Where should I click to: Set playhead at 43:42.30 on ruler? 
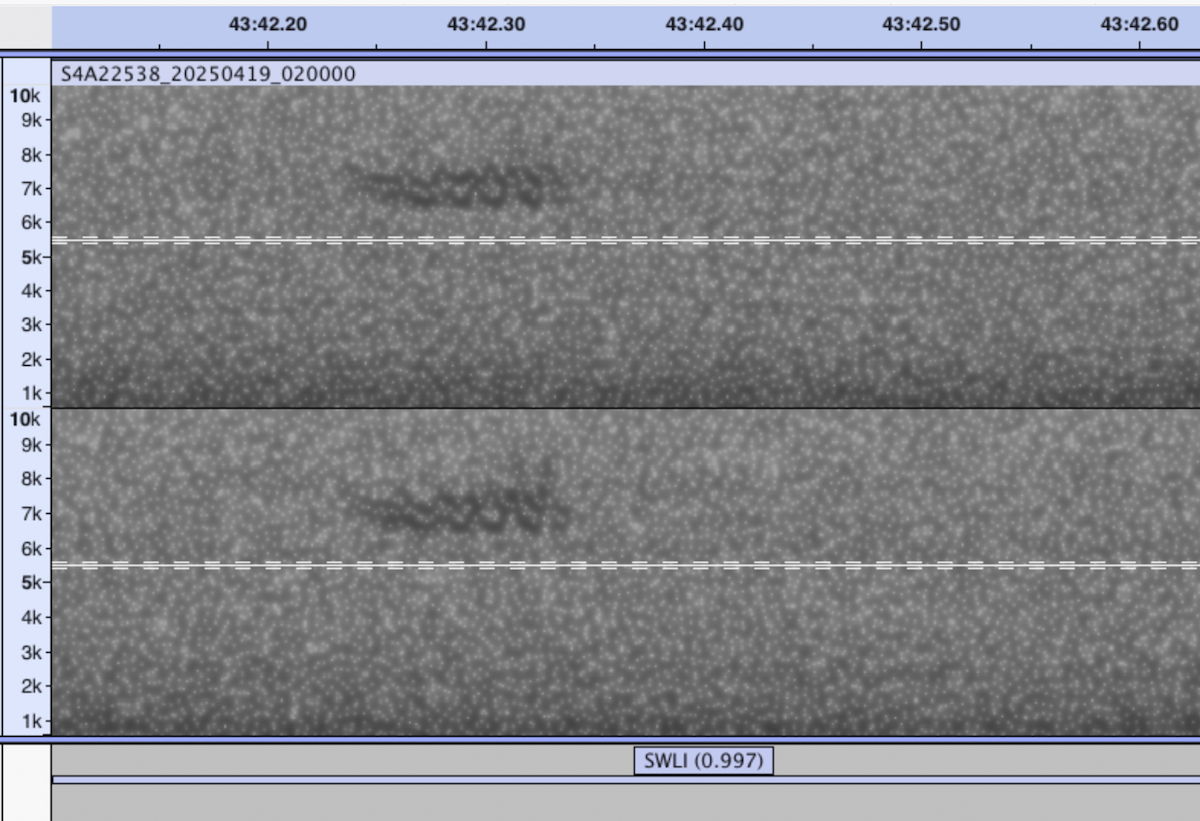[486, 24]
